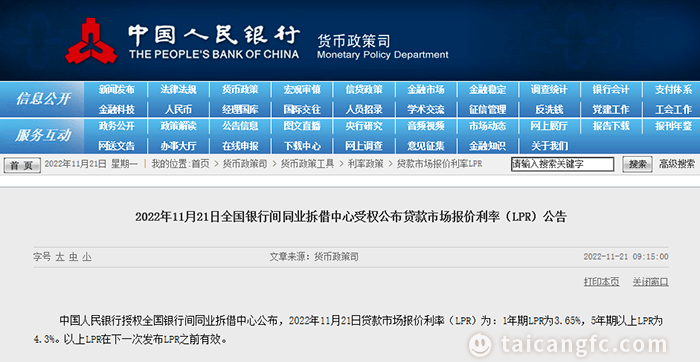Click the 信息公开 section header

pyautogui.click(x=43, y=99)
